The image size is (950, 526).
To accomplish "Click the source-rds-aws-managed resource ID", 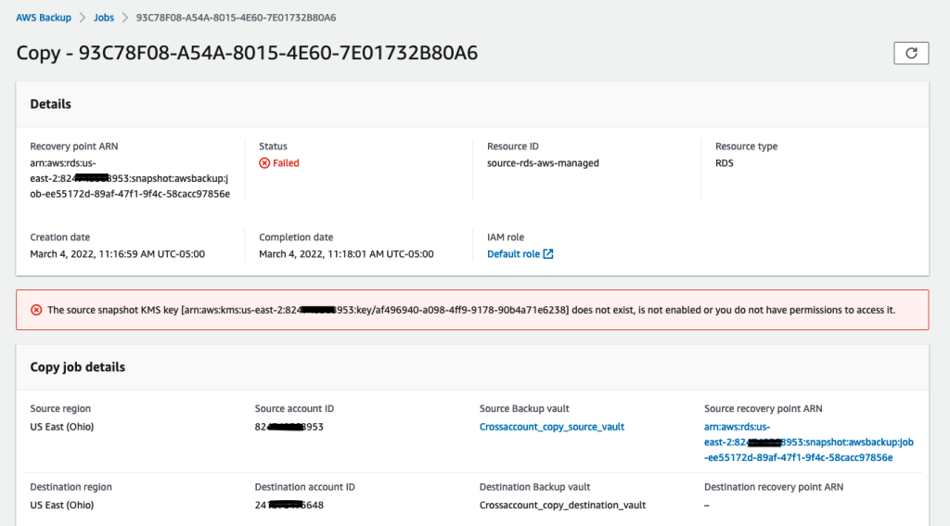I will coord(543,163).
